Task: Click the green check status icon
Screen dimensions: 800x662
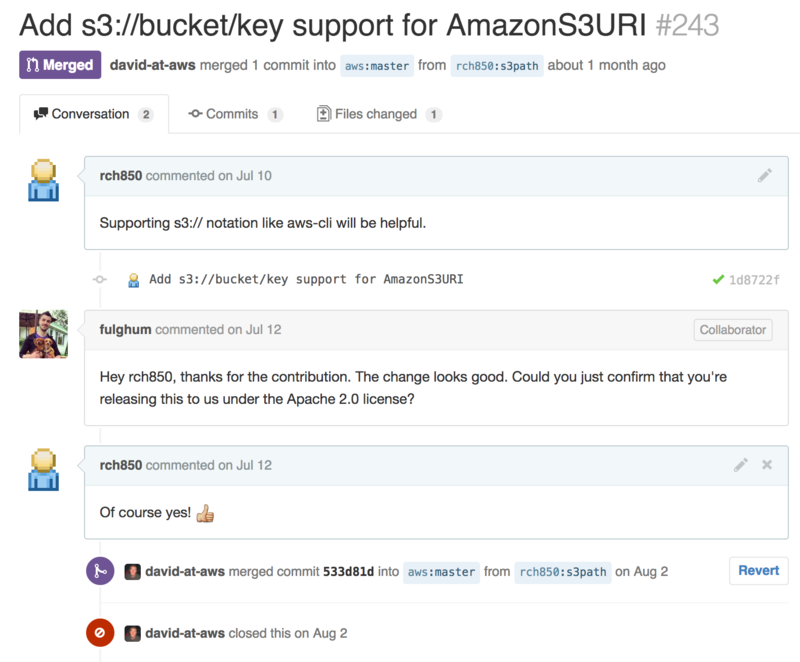Action: [x=718, y=280]
